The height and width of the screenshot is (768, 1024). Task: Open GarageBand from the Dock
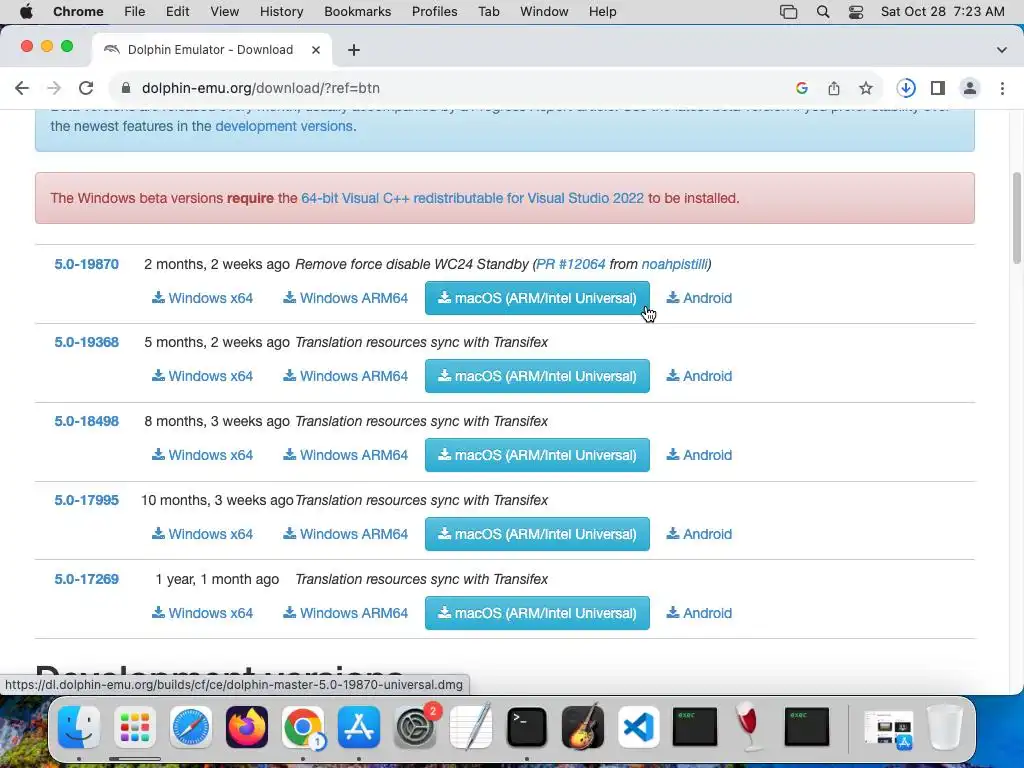click(x=583, y=727)
